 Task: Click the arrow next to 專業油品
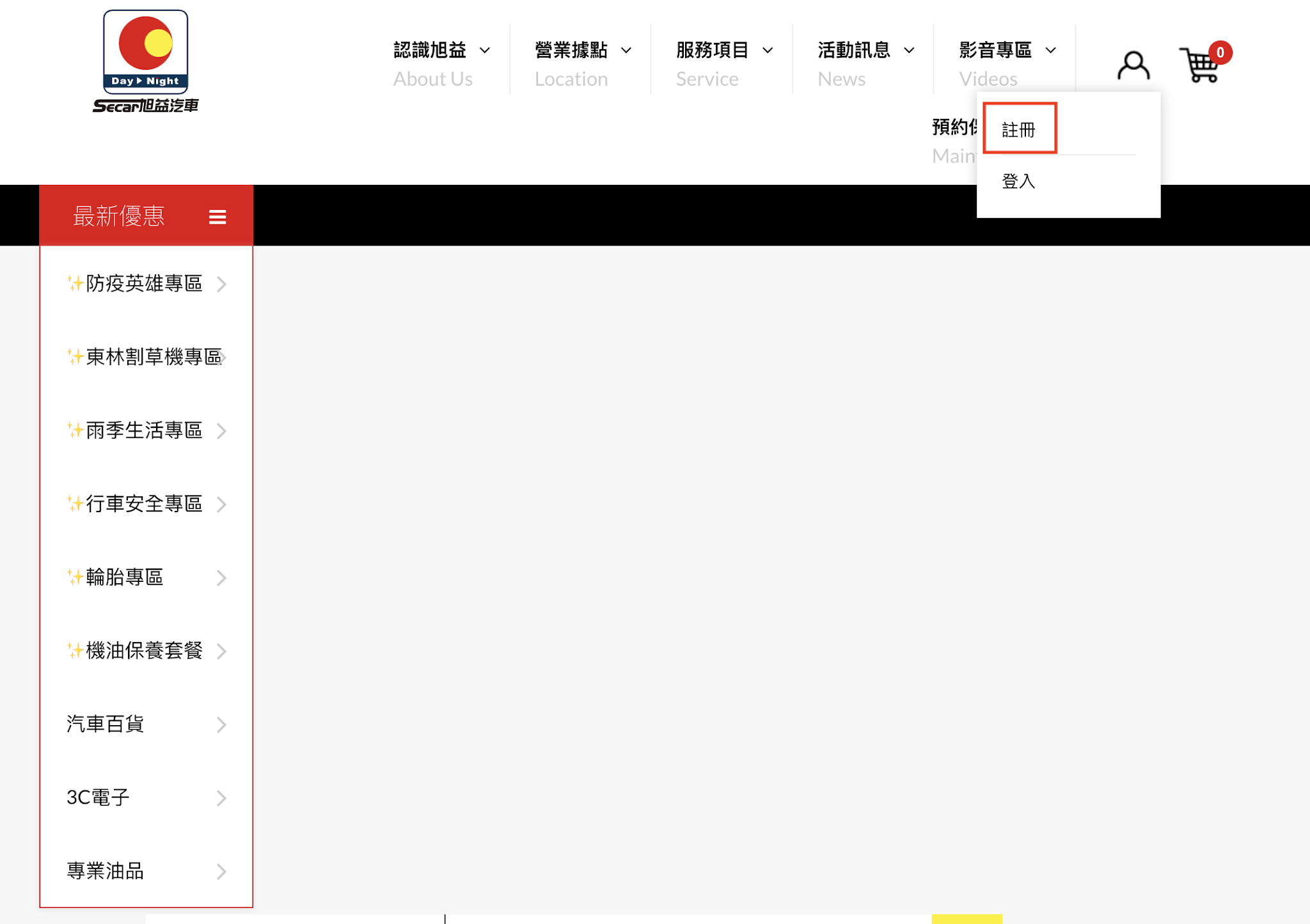[221, 872]
